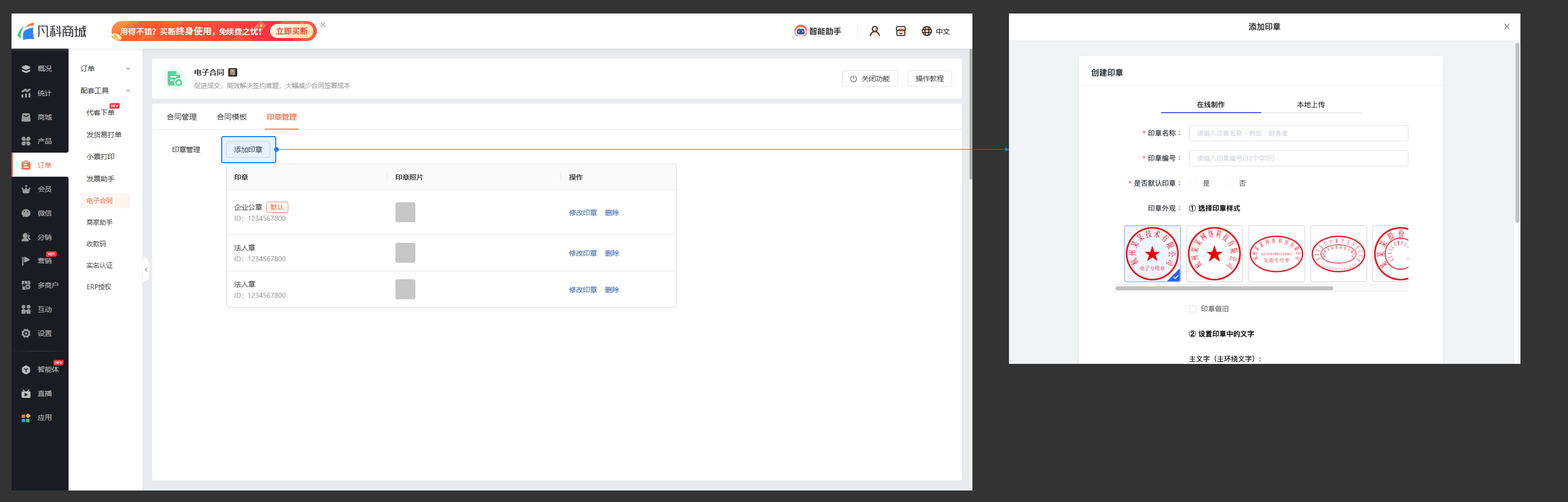
Task: Select 是 for default seal radio
Action: [x=1194, y=183]
